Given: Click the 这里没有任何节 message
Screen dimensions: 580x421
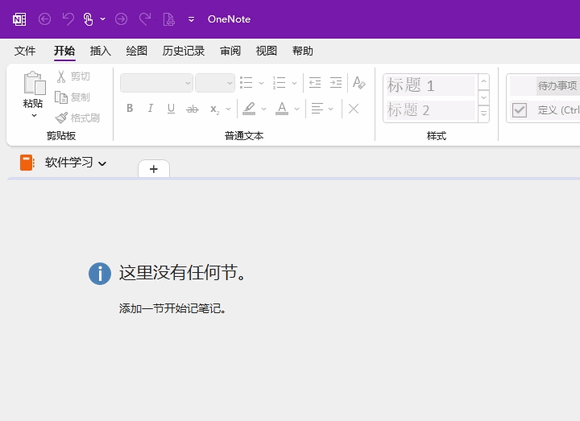Looking at the screenshot, I should [x=182, y=273].
